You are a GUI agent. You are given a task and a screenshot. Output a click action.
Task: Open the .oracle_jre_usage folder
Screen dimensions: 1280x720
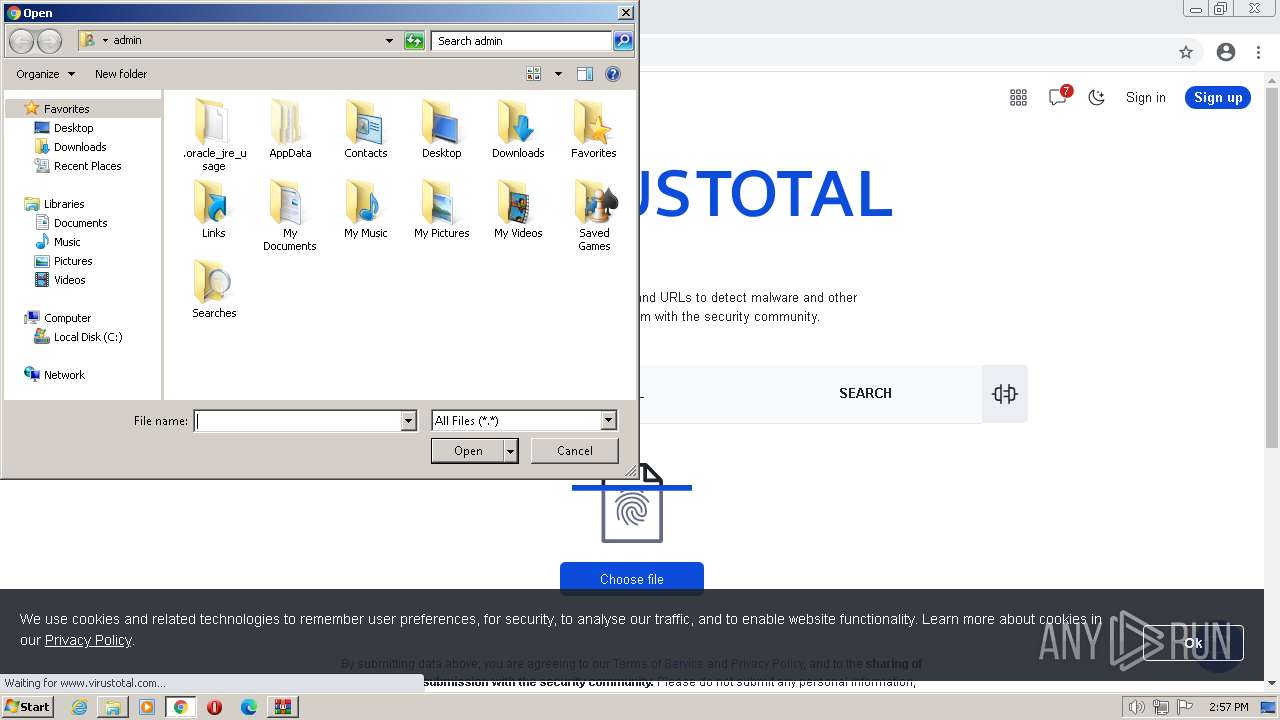[214, 134]
